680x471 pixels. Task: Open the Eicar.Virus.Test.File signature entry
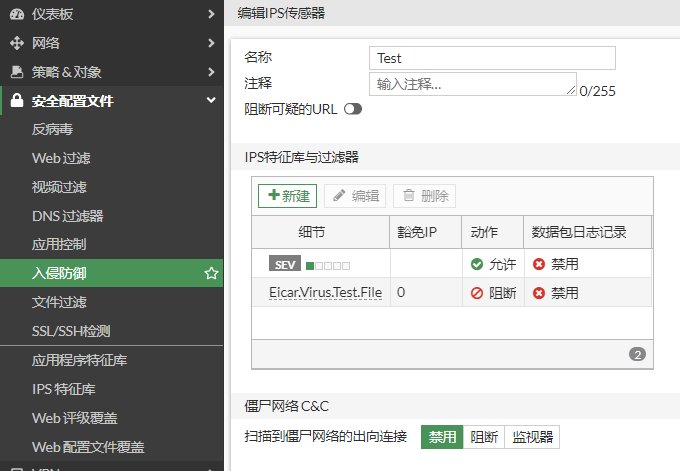coord(325,293)
